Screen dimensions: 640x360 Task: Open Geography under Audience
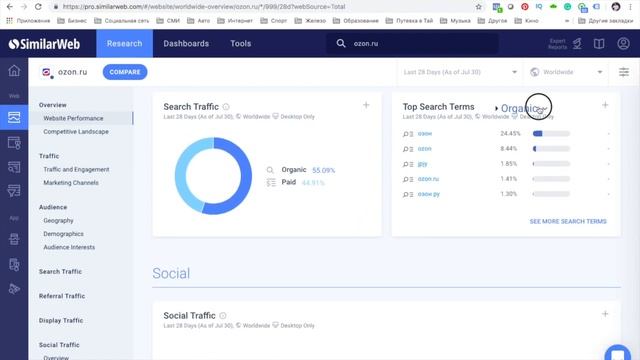click(58, 220)
